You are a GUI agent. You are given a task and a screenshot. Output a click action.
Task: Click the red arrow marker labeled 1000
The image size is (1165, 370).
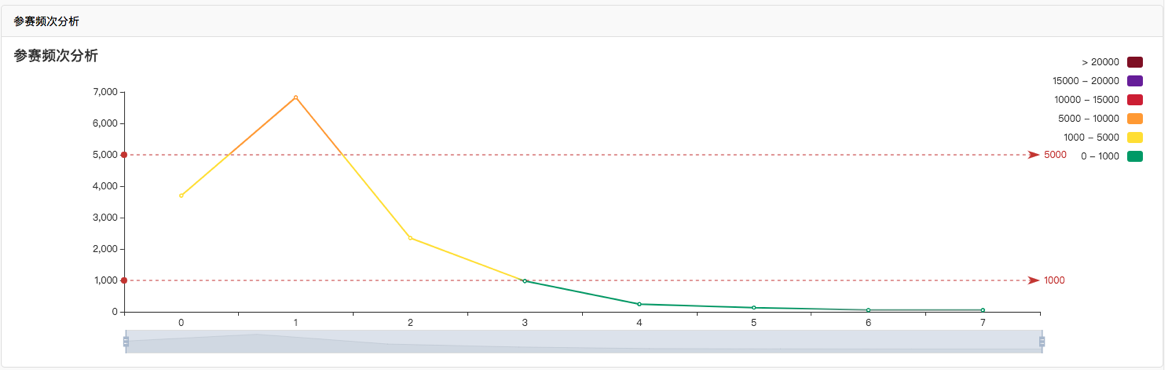point(1034,280)
